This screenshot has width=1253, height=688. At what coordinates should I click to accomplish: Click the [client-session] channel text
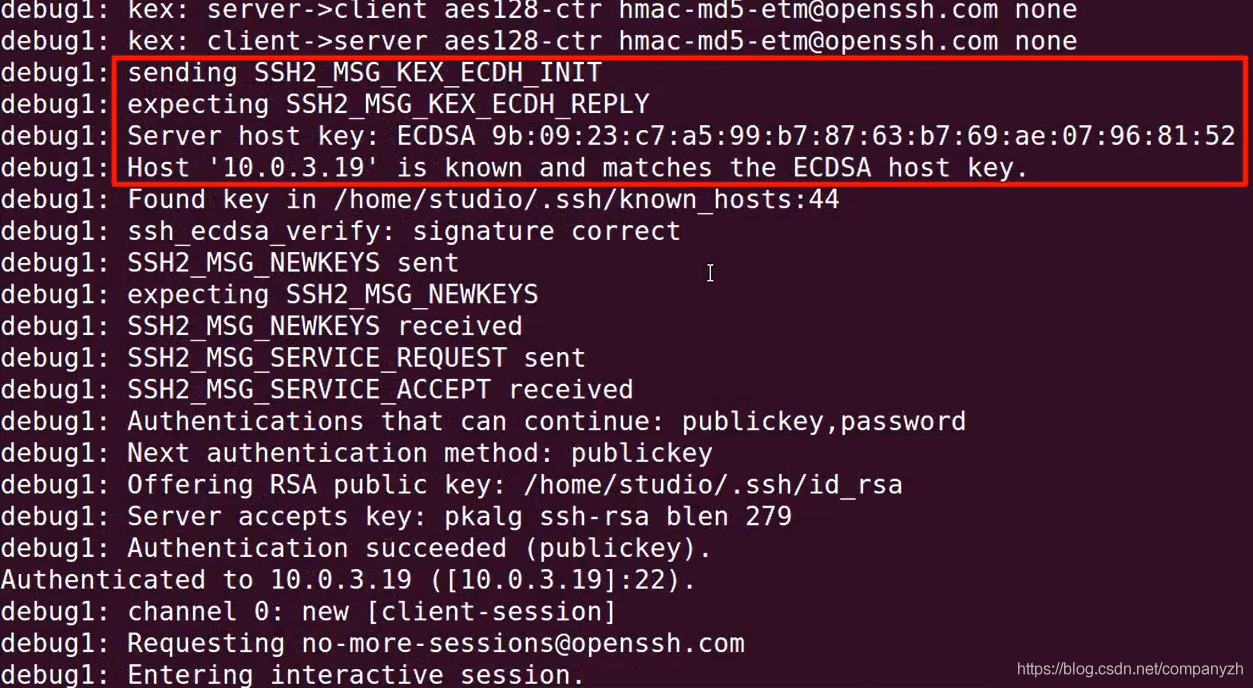[490, 611]
